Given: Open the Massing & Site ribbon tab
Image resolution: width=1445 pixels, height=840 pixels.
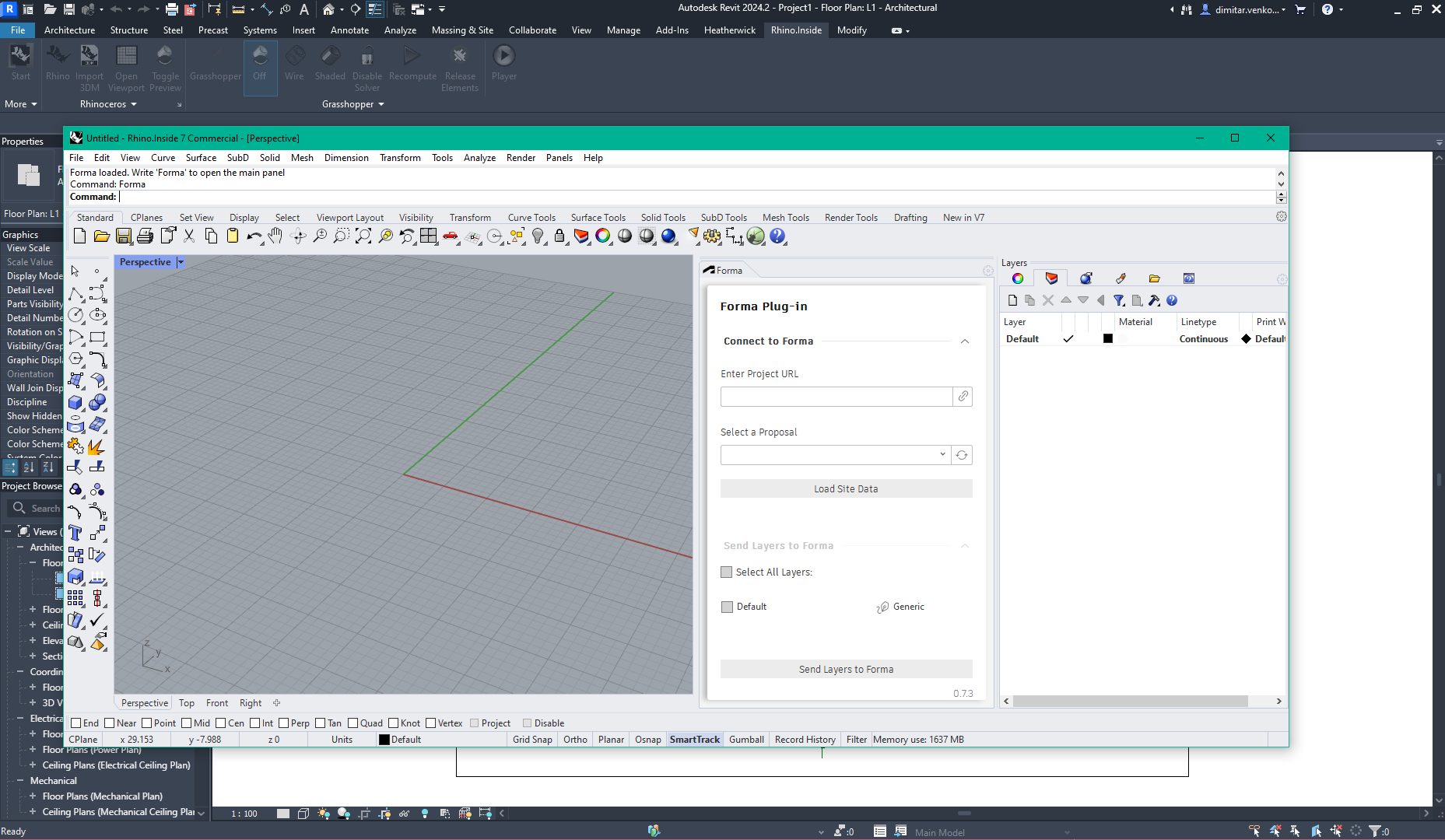Looking at the screenshot, I should pyautogui.click(x=462, y=30).
